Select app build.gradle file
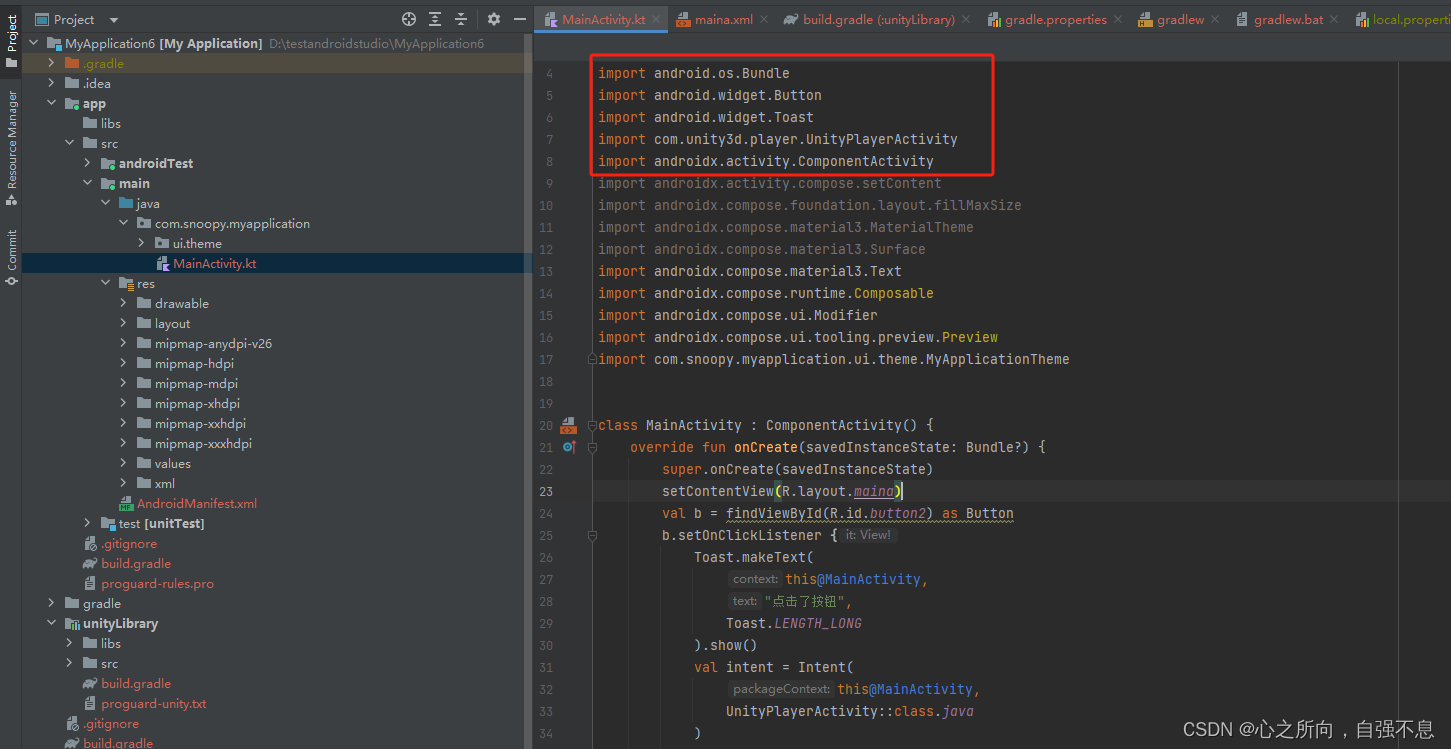Image resolution: width=1451 pixels, height=749 pixels. pos(136,563)
